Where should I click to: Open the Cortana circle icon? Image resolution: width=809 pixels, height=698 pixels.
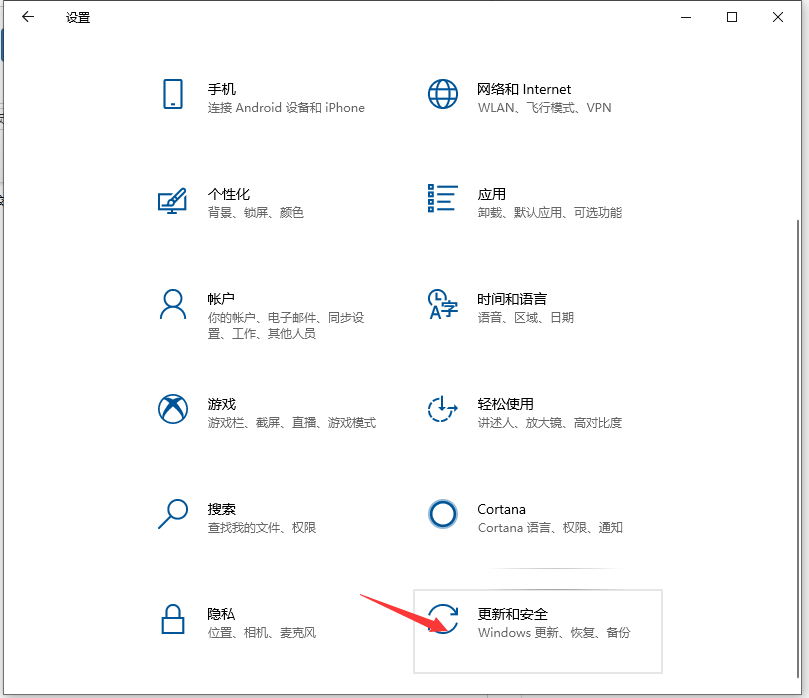coord(442,516)
